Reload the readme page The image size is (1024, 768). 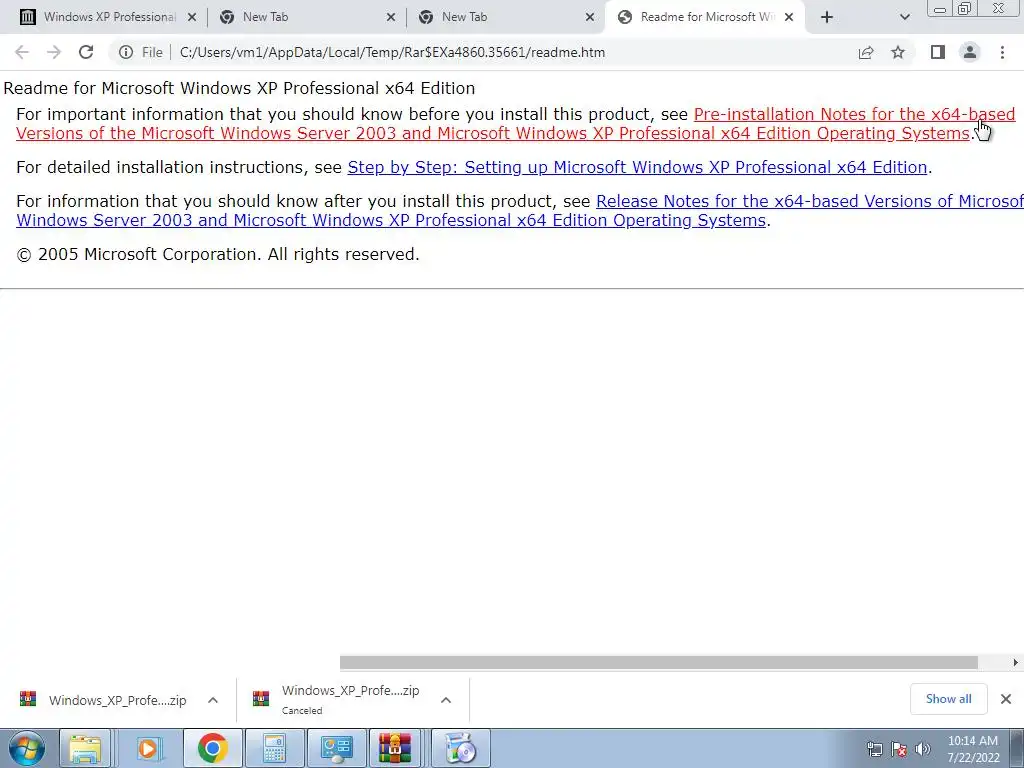[x=86, y=52]
